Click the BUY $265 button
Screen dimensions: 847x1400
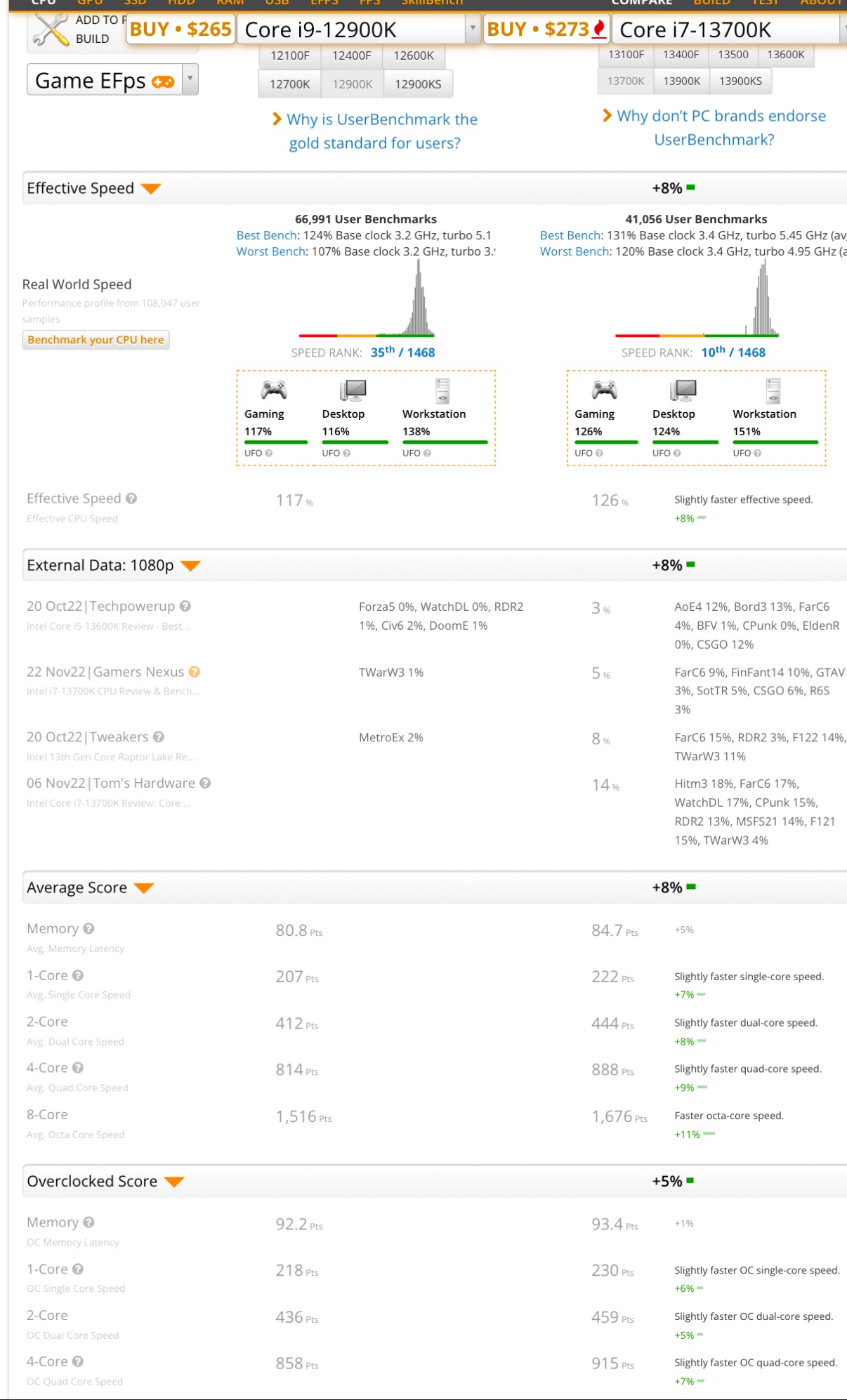point(180,29)
